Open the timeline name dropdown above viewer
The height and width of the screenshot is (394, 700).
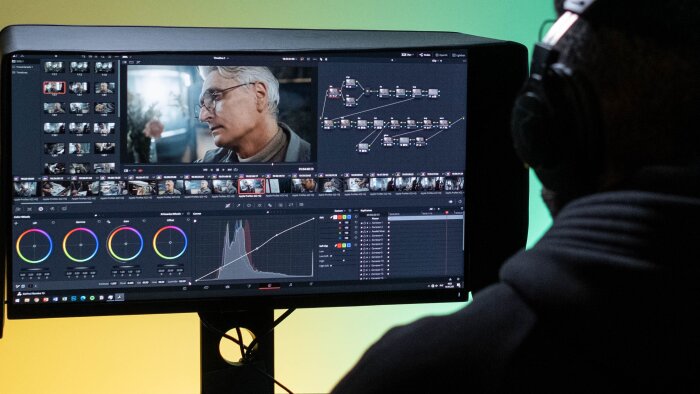point(221,58)
